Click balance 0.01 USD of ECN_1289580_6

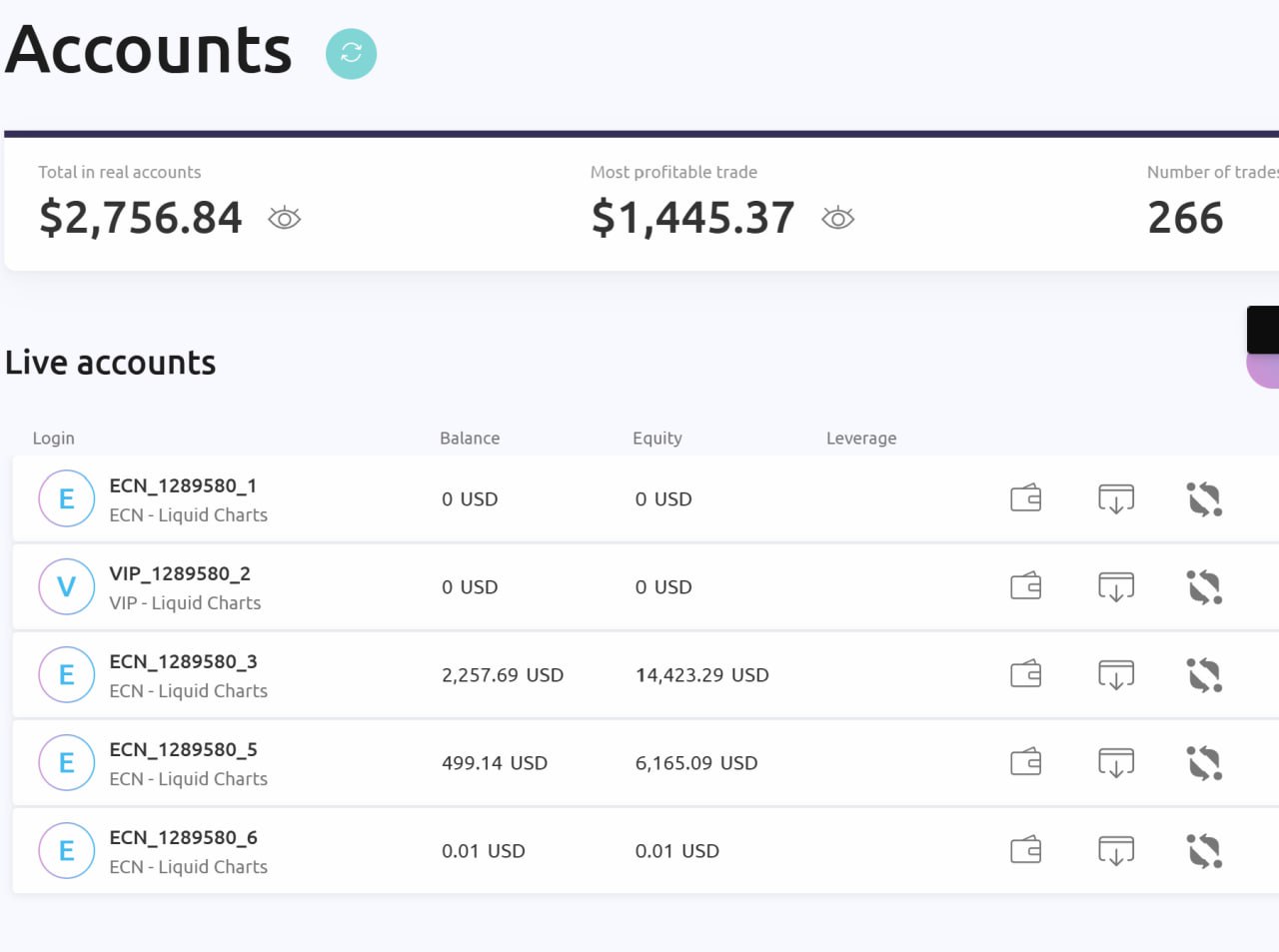point(484,851)
